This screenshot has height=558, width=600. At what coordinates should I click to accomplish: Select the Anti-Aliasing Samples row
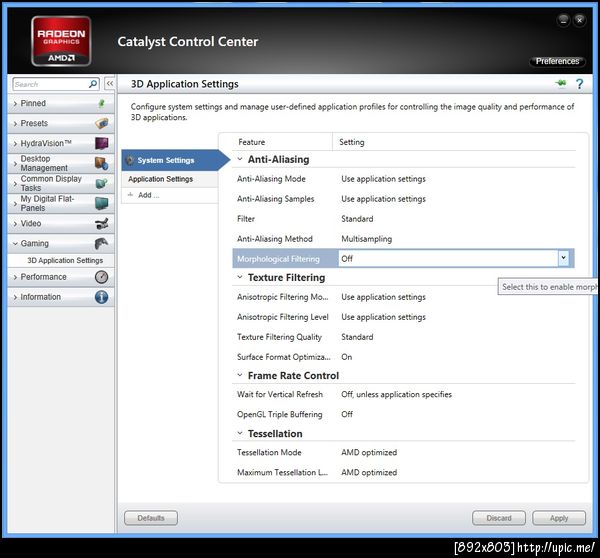pos(403,199)
